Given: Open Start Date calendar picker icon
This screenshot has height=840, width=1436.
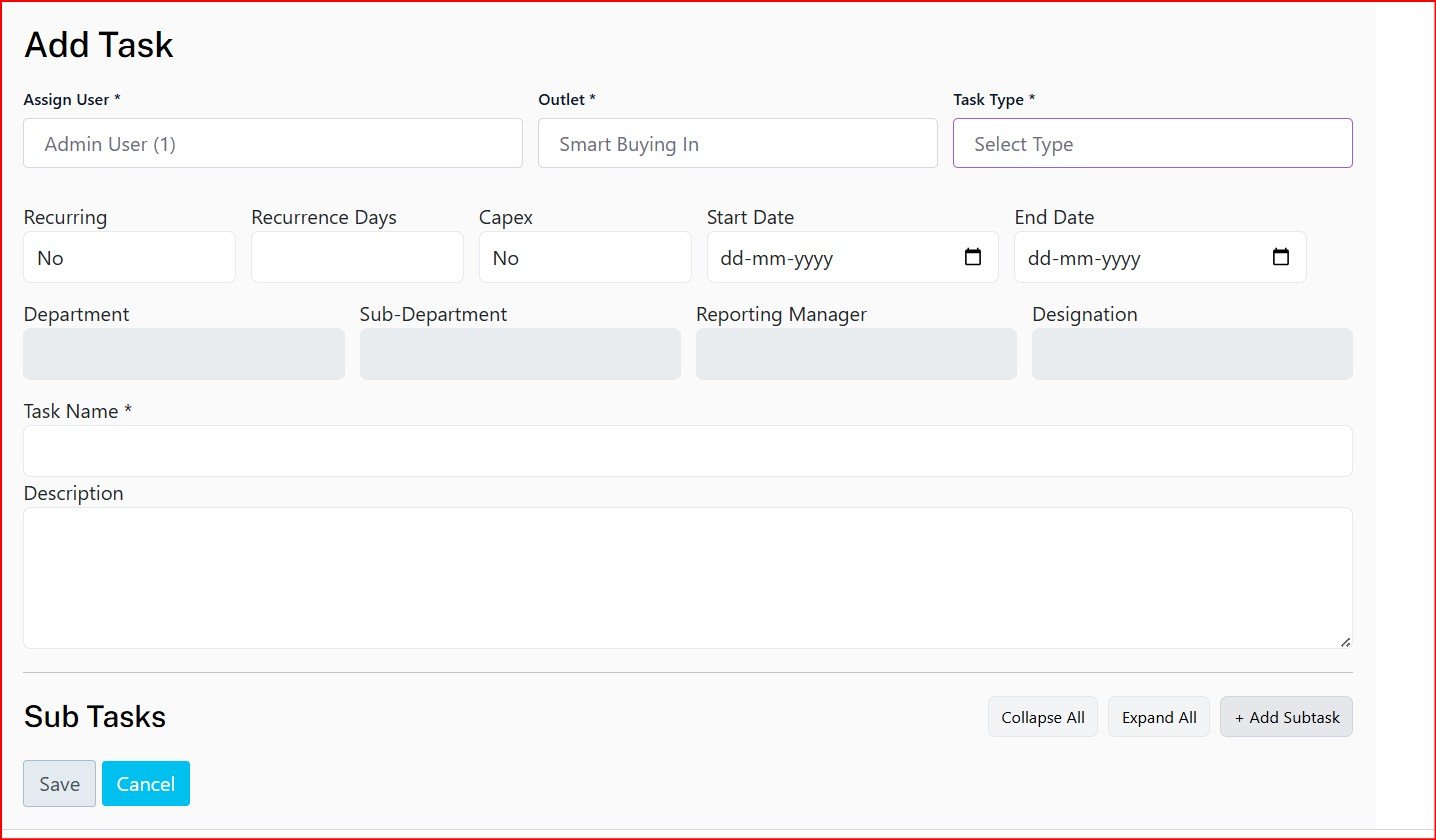Looking at the screenshot, I should coord(972,258).
